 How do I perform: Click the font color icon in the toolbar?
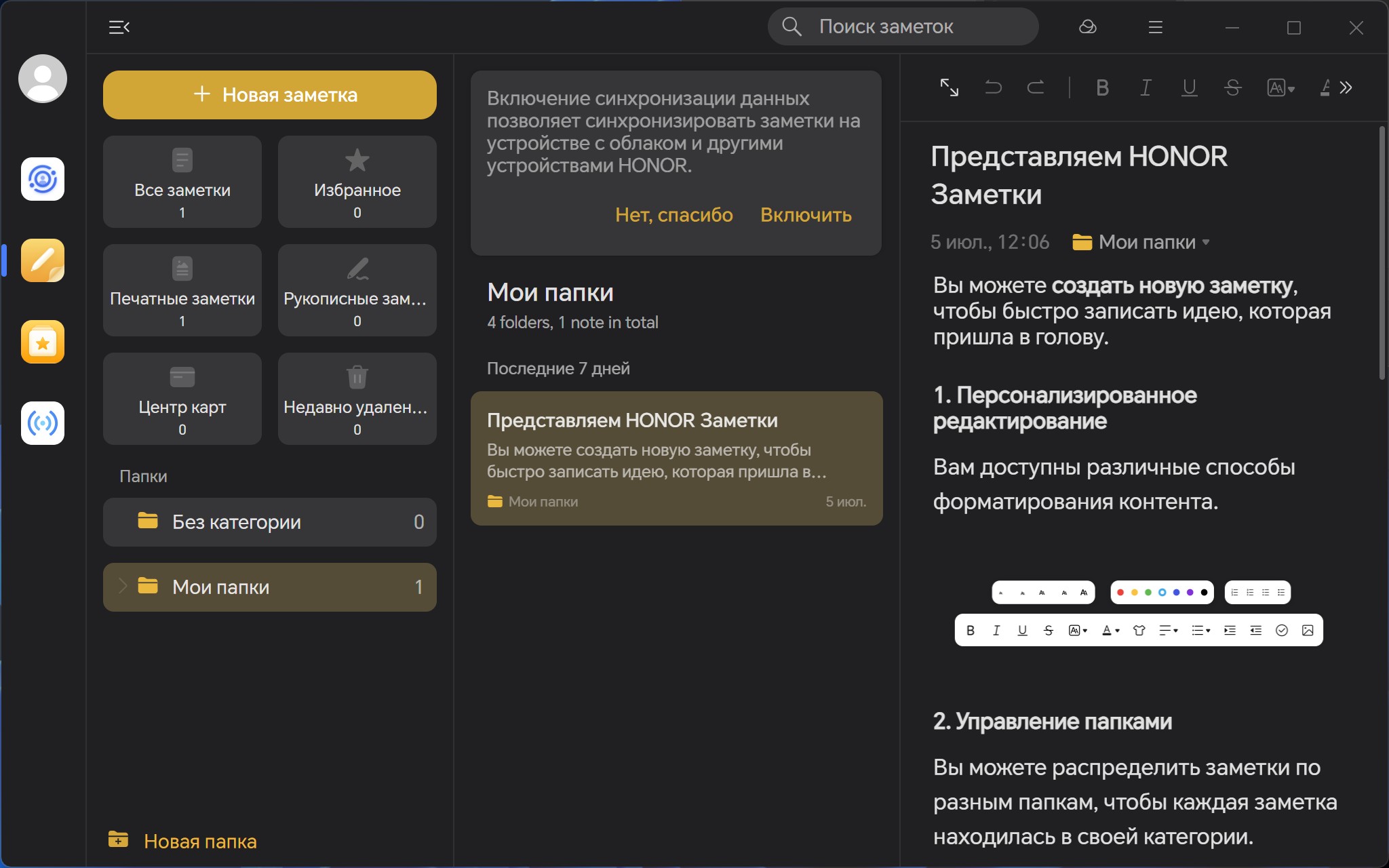(x=1325, y=87)
